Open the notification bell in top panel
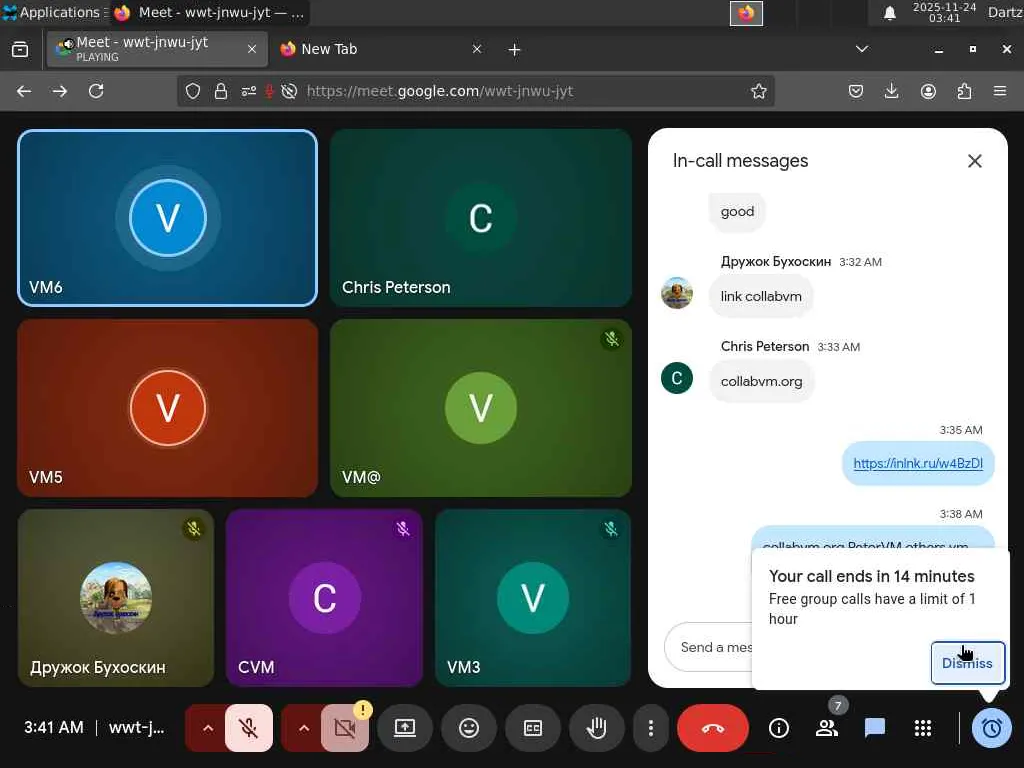Screen dimensions: 1024x768 (x=889, y=12)
